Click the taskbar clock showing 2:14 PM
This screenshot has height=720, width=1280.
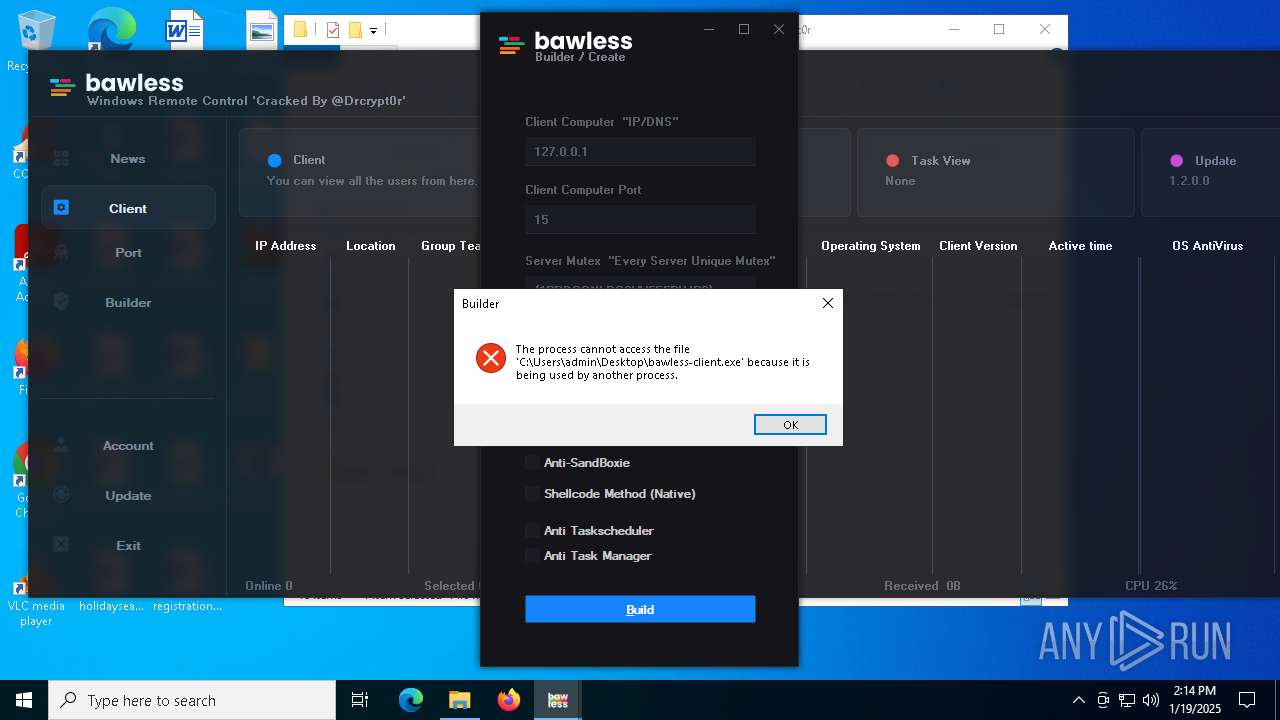click(1196, 700)
